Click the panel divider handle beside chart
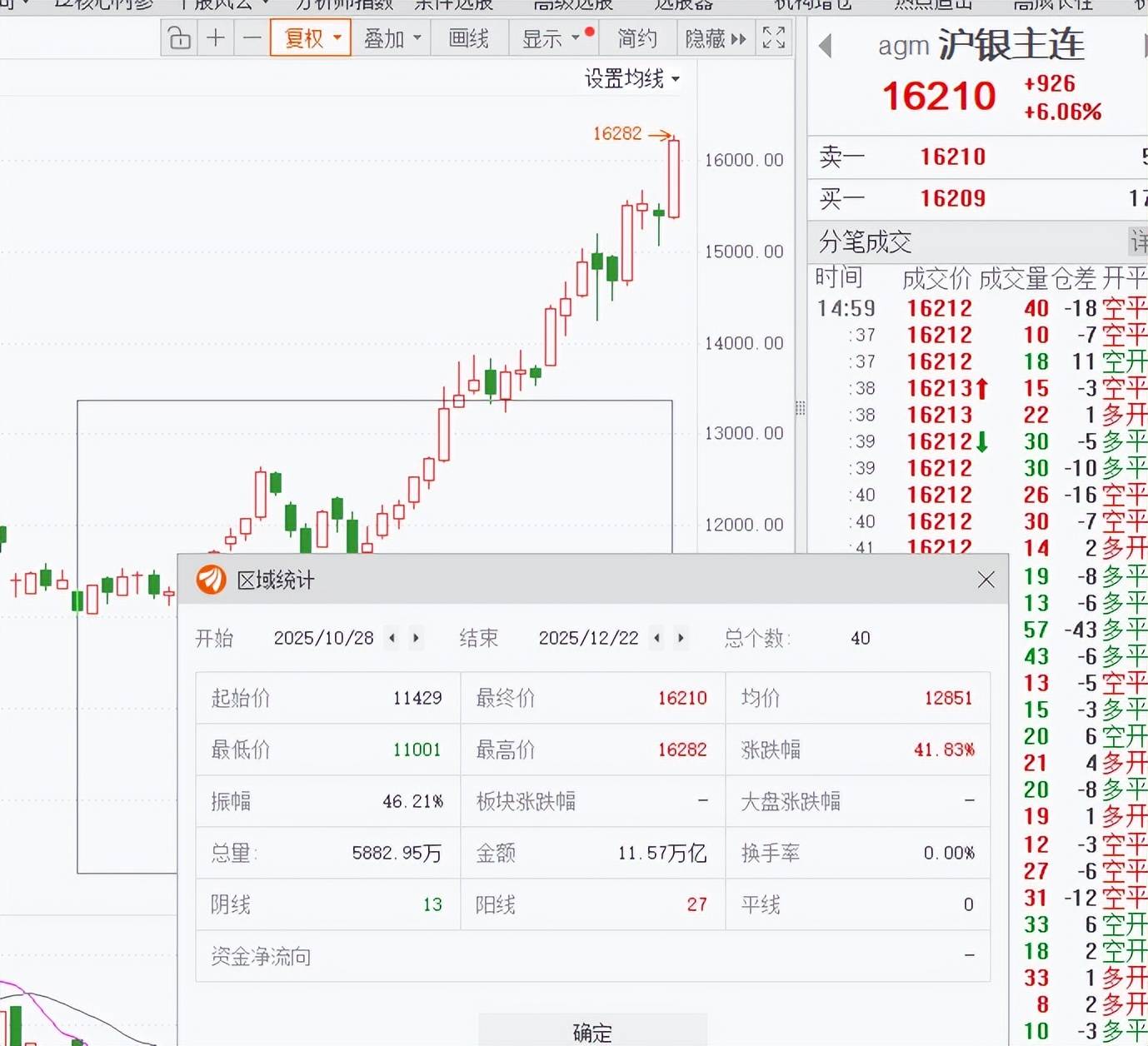Screen dimensions: 1148x1046 pos(800,408)
